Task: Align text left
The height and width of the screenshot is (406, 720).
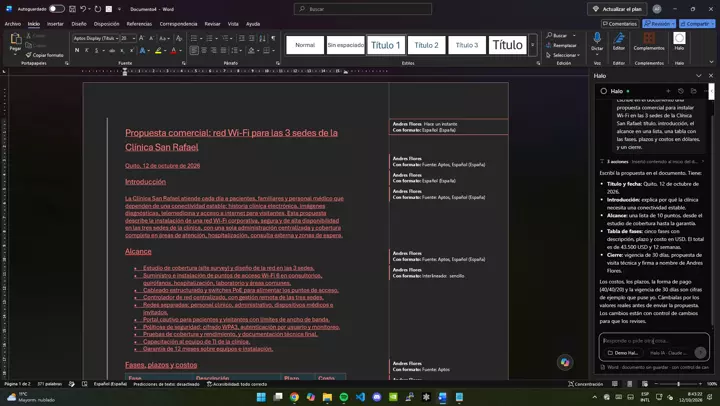Action: 194,51
